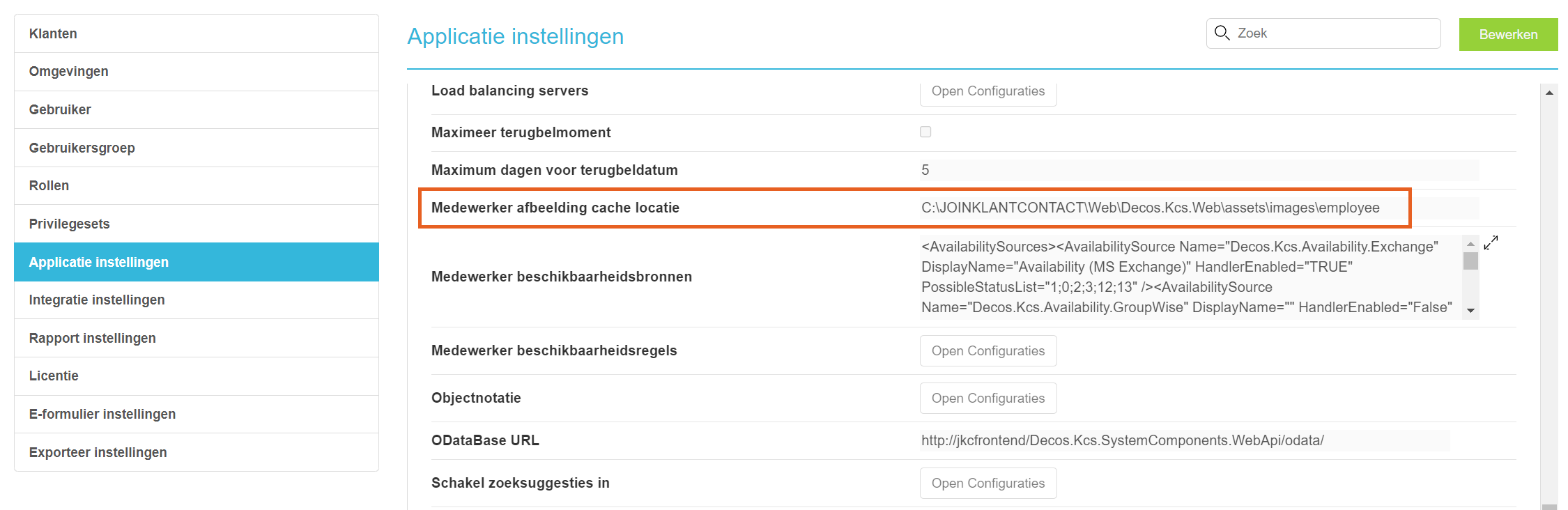1568x510 pixels.
Task: Click the ODataBase URL value field
Action: click(x=1185, y=440)
